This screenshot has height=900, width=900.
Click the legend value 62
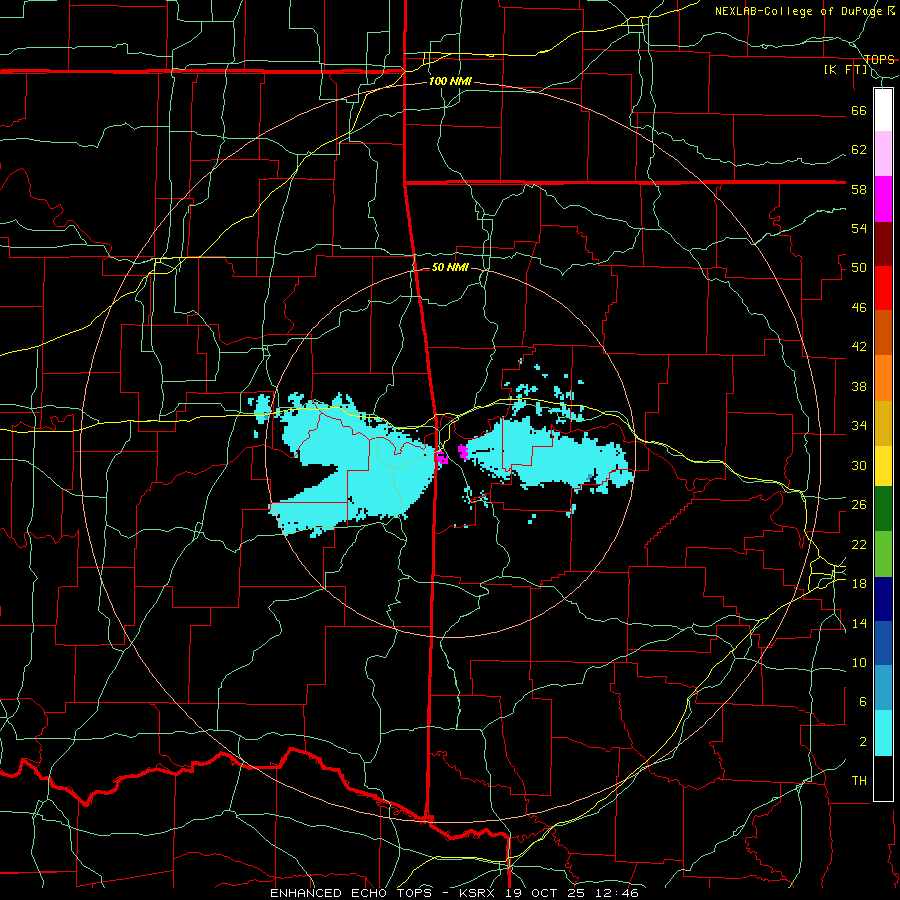[x=859, y=150]
